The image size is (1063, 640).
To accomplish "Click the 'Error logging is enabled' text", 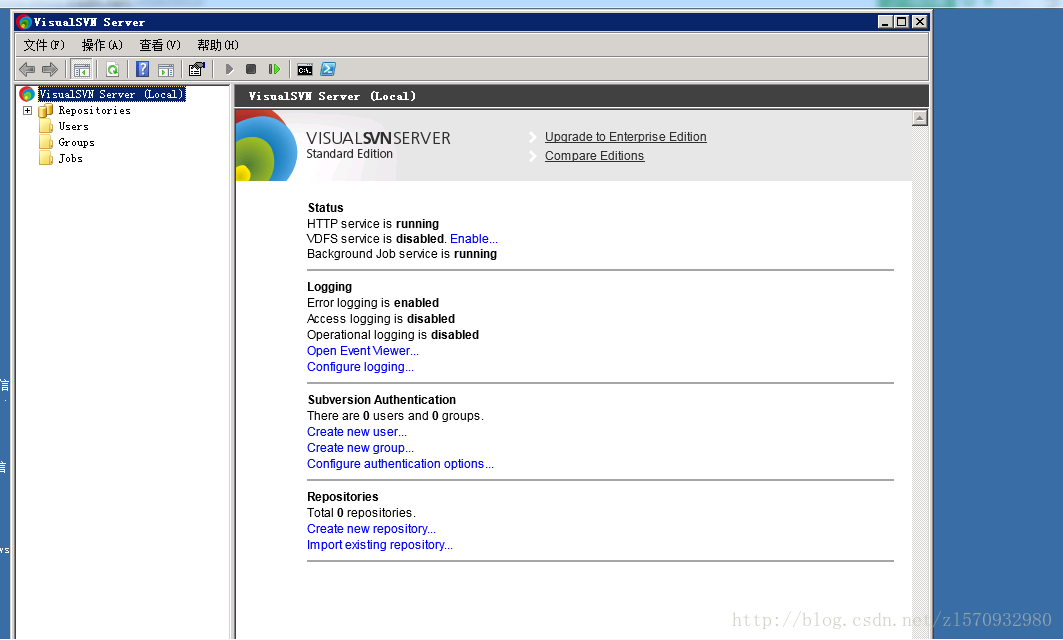I will [x=373, y=303].
